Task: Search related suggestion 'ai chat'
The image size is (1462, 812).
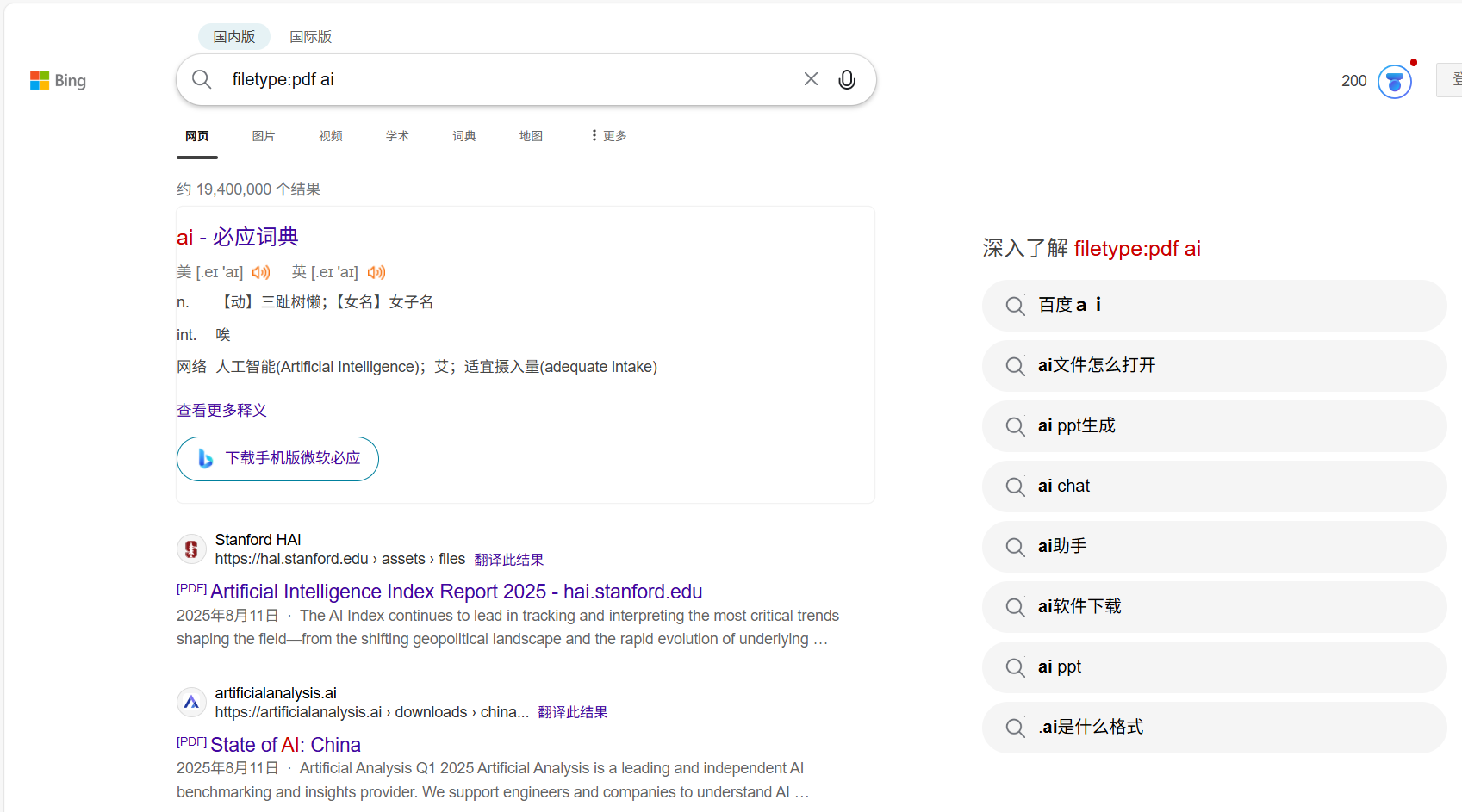Action: (1214, 487)
